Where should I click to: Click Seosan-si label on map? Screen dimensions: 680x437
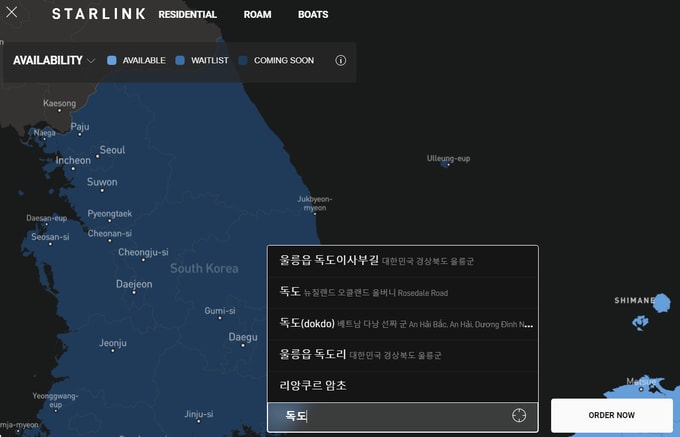click(50, 237)
